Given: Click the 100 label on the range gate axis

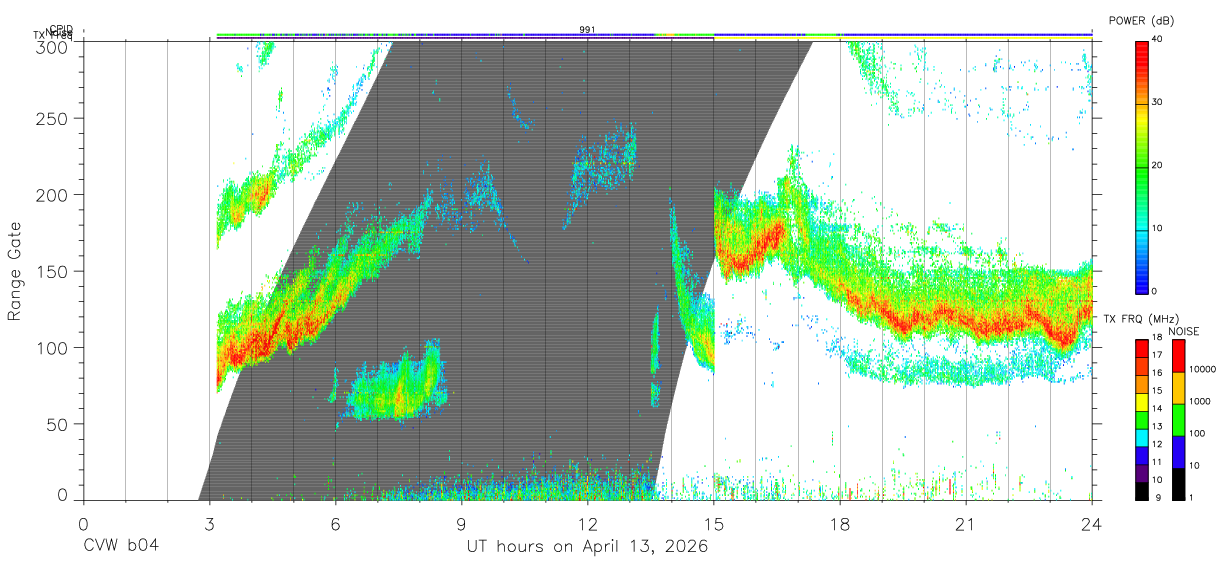Looking at the screenshot, I should coord(53,348).
